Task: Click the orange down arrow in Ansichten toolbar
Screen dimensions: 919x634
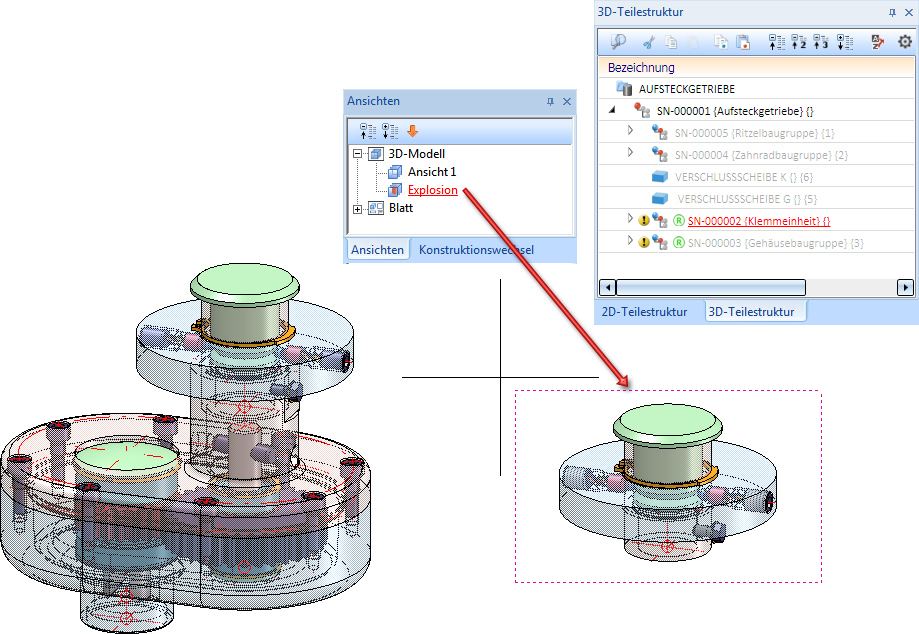Action: pyautogui.click(x=412, y=131)
